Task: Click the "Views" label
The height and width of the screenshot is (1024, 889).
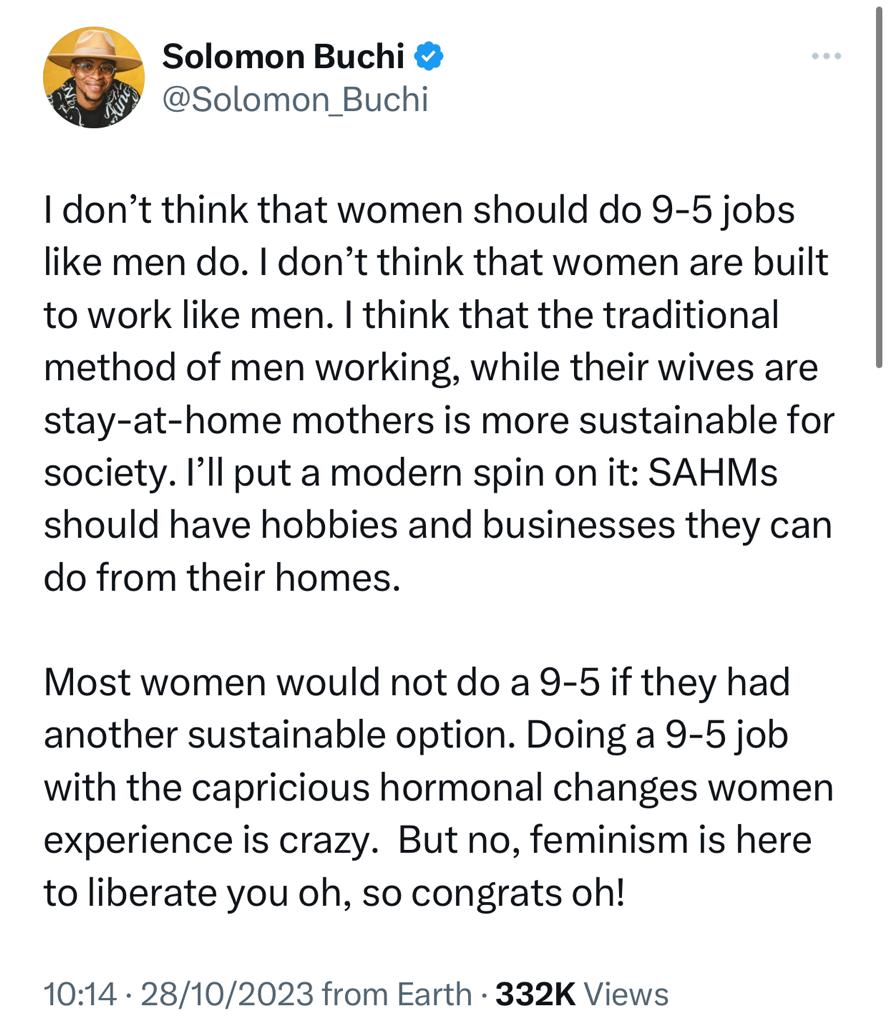Action: [625, 993]
